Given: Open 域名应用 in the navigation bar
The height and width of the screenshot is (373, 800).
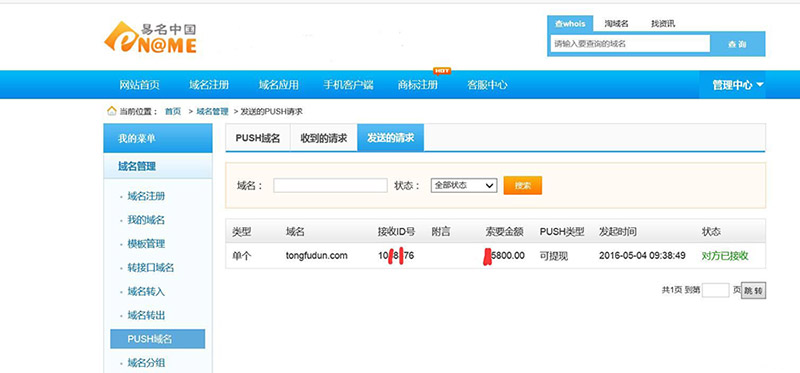Looking at the screenshot, I should pos(278,85).
